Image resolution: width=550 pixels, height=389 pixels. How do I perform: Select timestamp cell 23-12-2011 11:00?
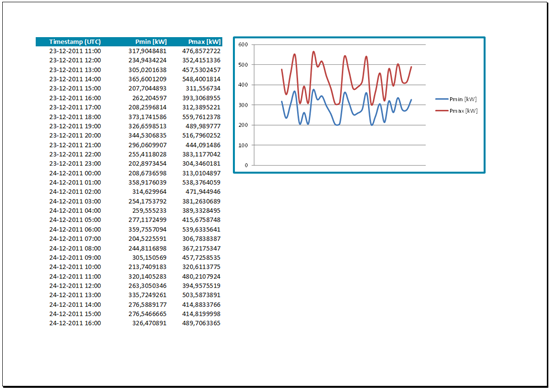pyautogui.click(x=75, y=51)
